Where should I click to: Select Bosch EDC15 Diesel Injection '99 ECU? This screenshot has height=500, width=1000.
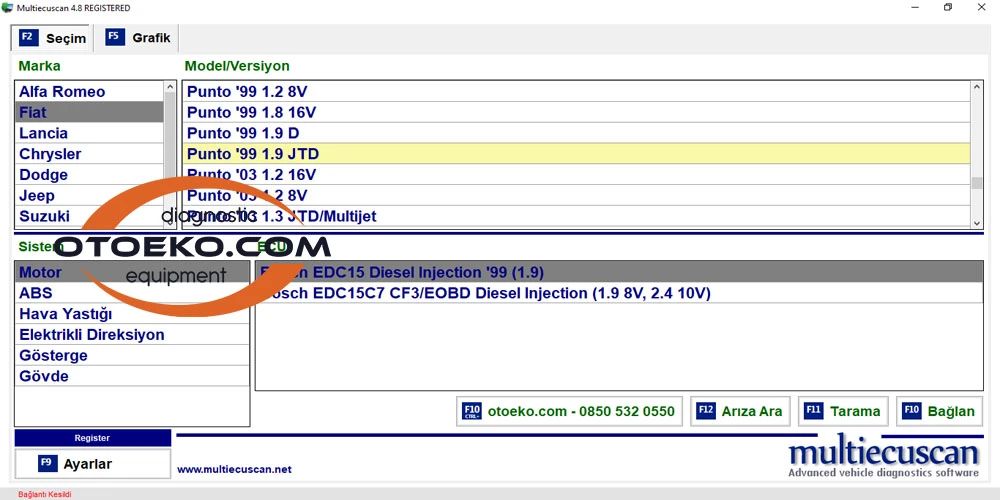(619, 272)
